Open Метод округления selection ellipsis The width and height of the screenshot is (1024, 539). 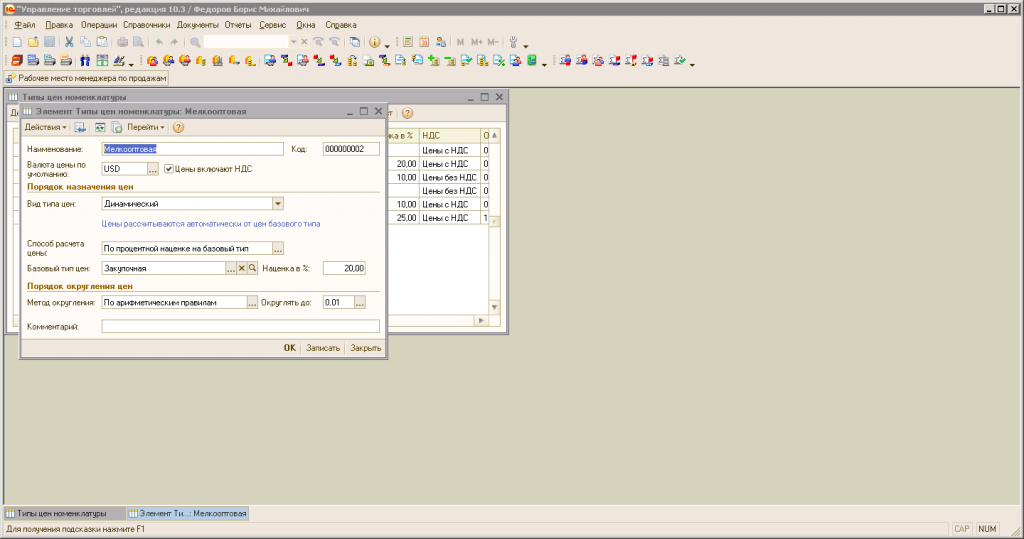point(252,302)
